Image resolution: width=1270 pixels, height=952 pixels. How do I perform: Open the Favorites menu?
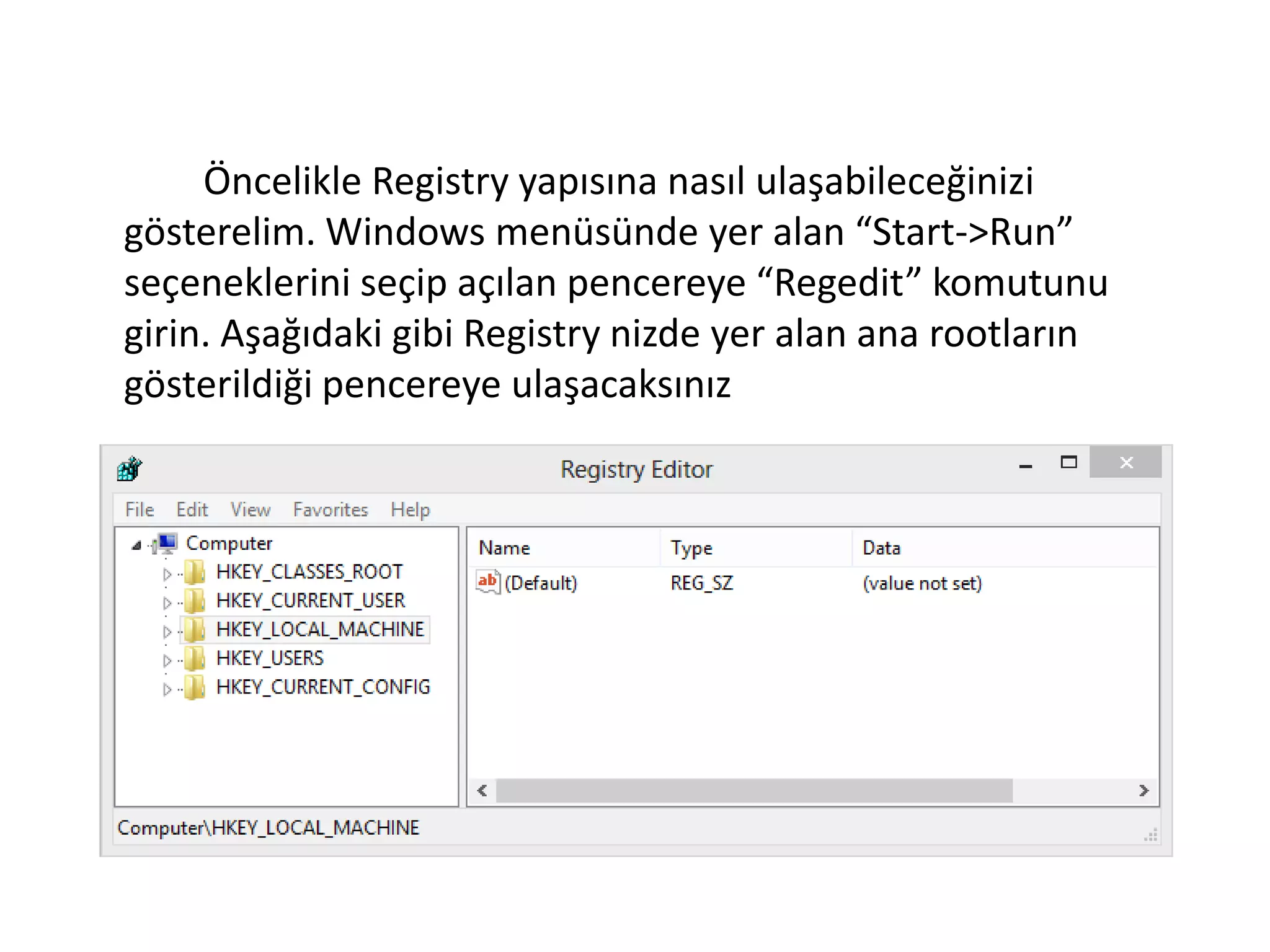(x=331, y=509)
